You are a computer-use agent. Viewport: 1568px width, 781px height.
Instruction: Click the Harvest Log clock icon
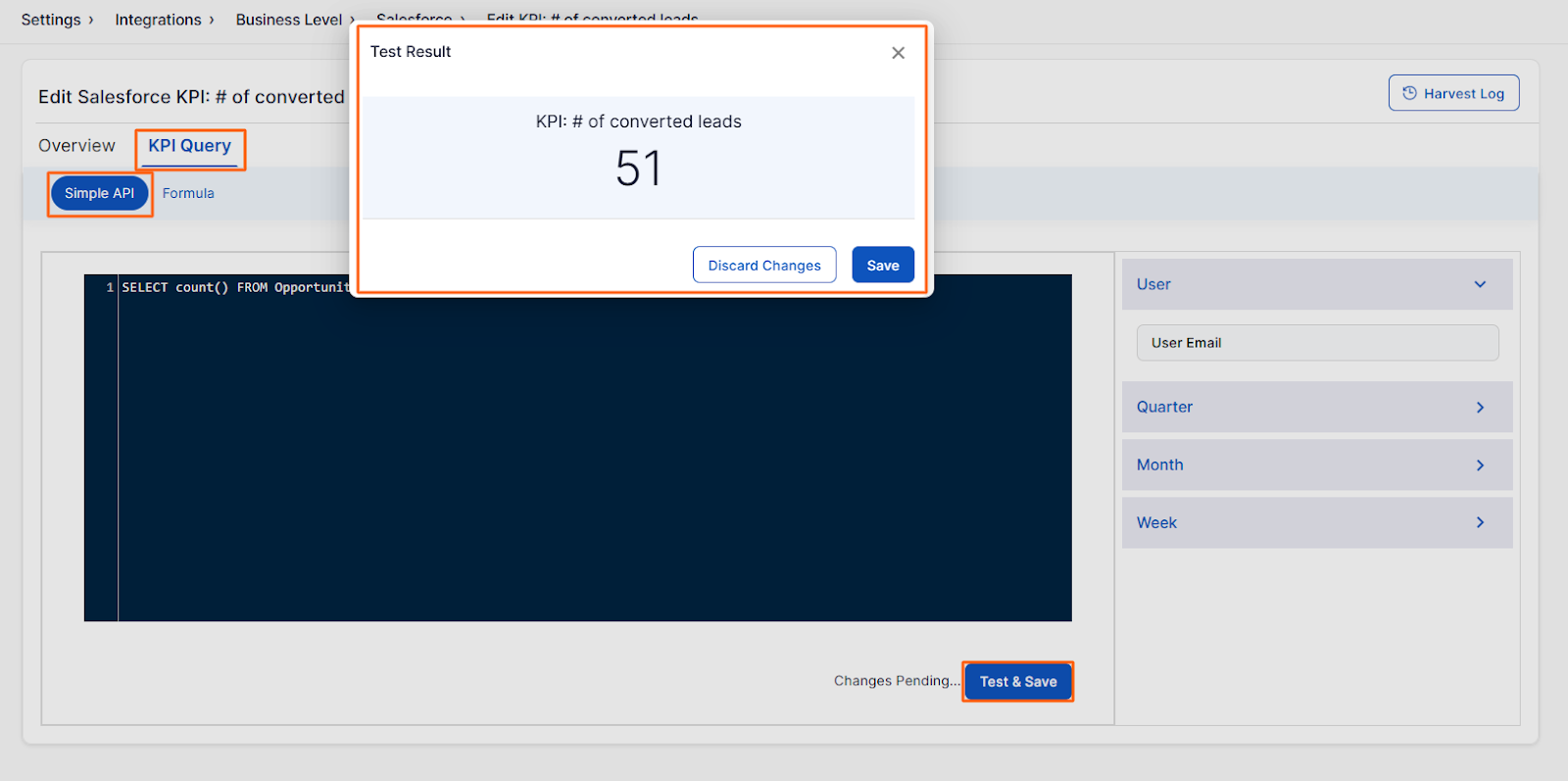(x=1409, y=93)
